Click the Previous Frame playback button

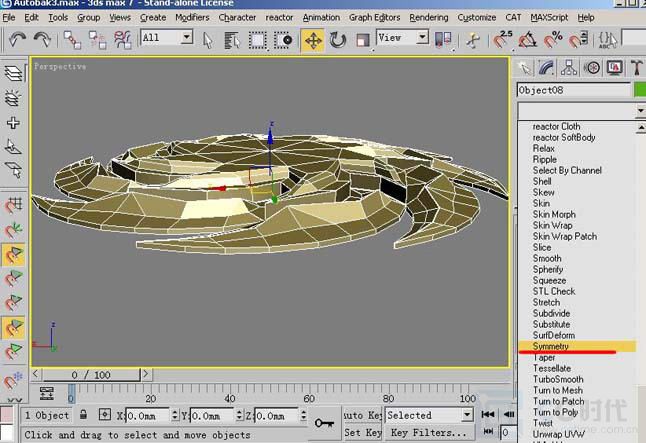tap(509, 414)
